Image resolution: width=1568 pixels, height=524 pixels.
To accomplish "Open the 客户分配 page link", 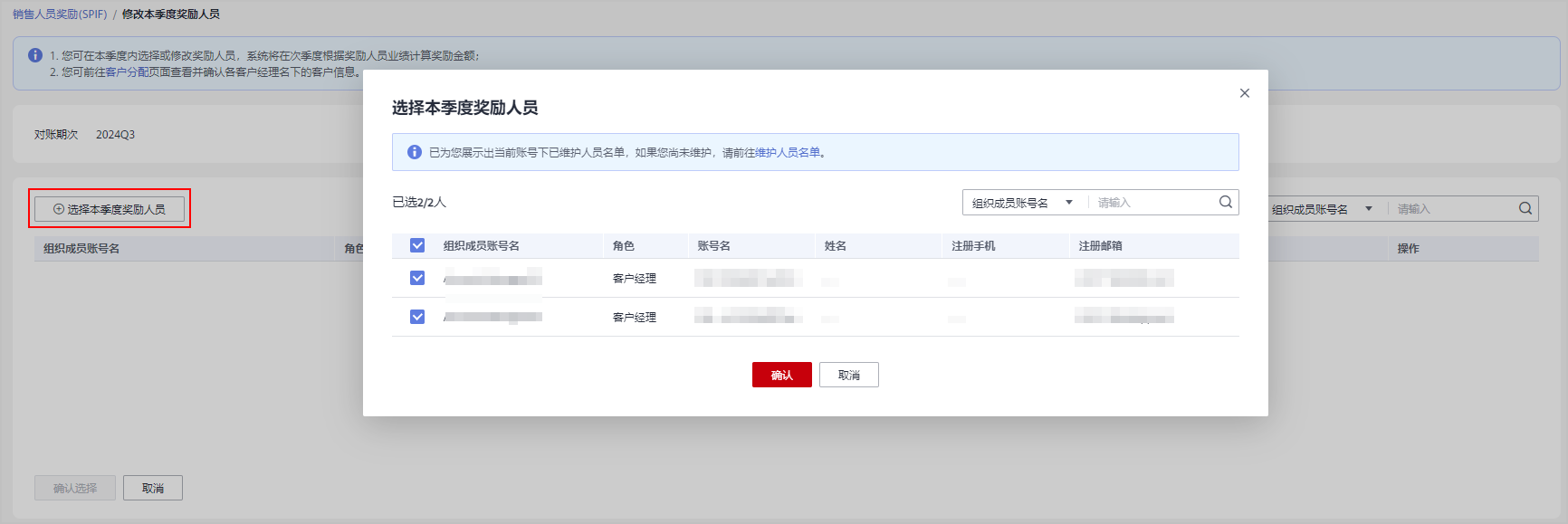I will 127,72.
